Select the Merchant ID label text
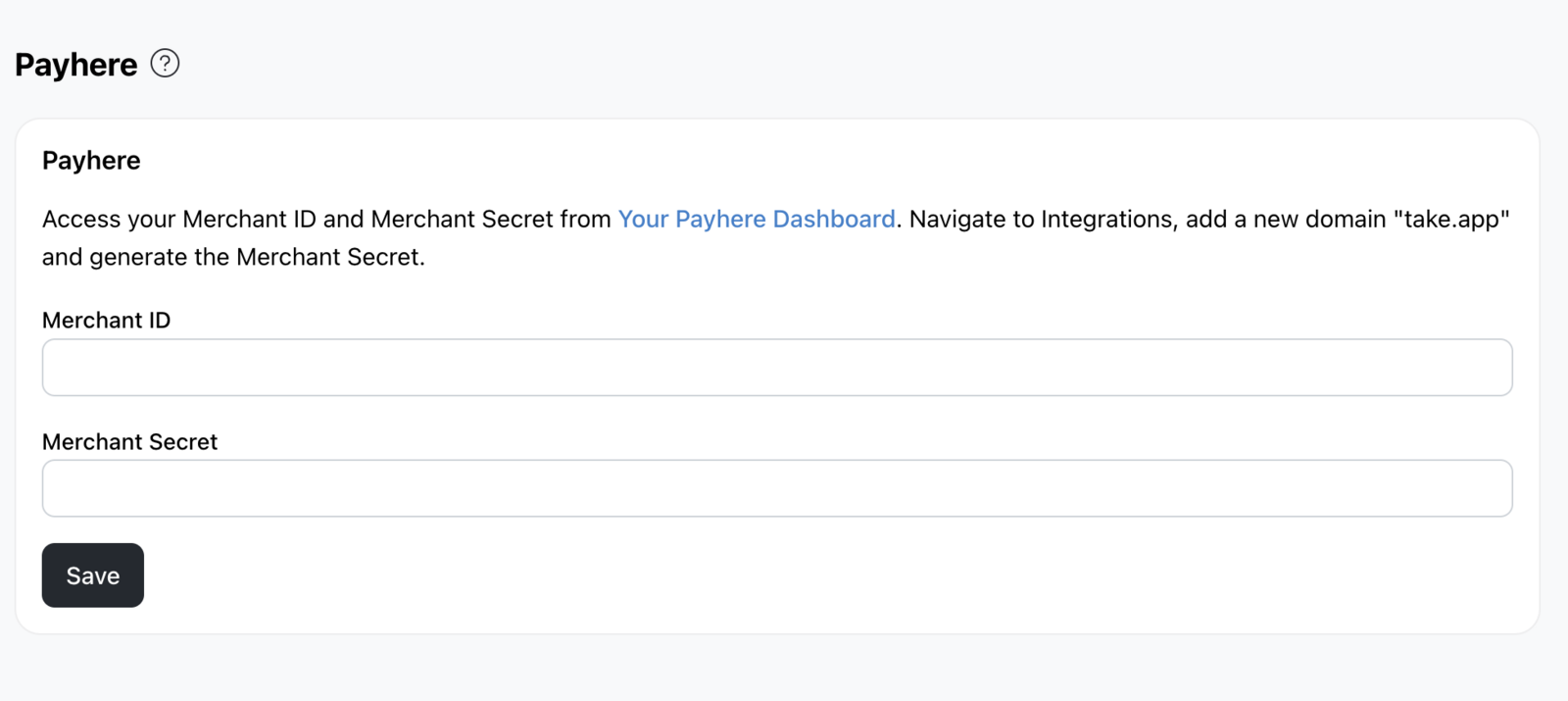The image size is (1568, 701). point(106,321)
